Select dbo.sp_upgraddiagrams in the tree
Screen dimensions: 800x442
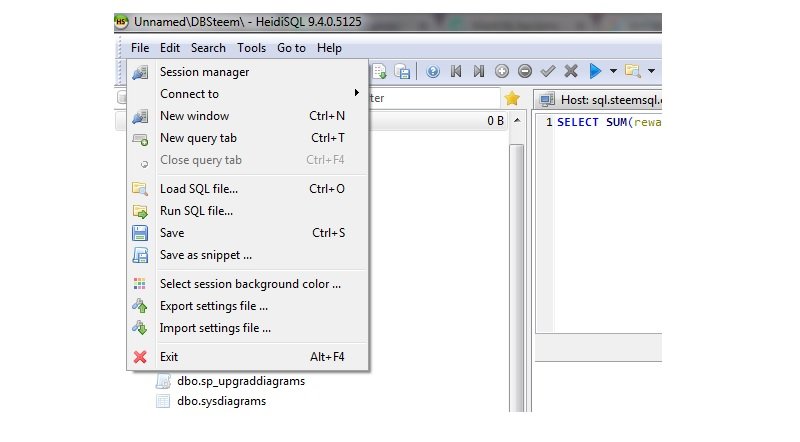click(x=241, y=381)
